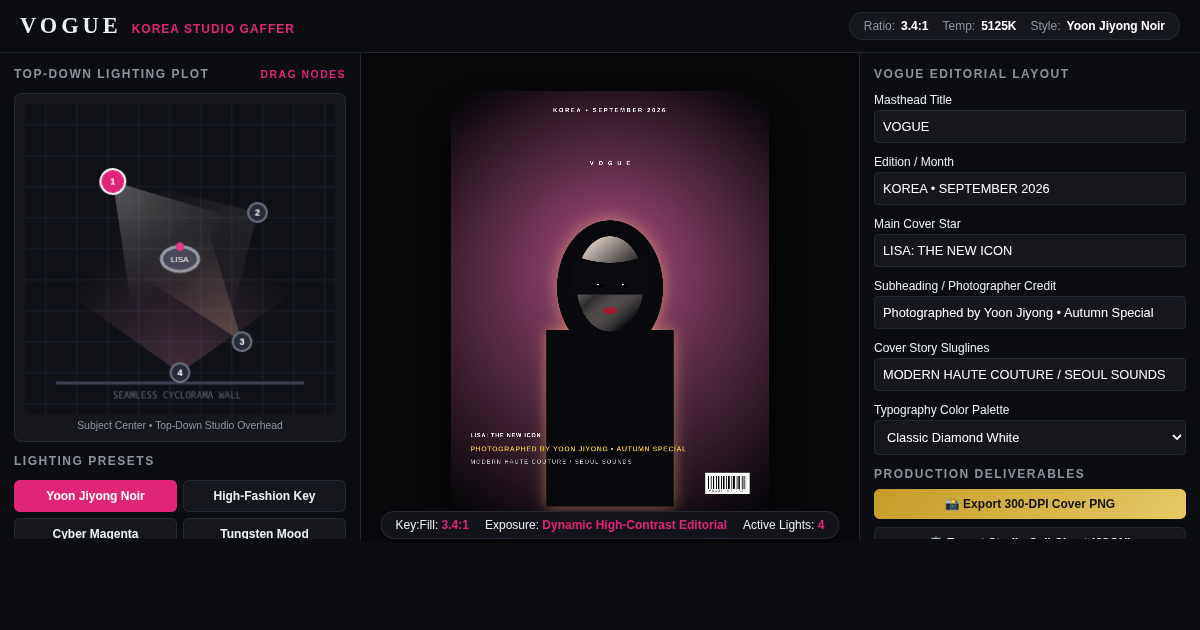Viewport: 1200px width, 630px height.
Task: Click the "SEAMLESS CYCLORAMA WALL" label
Action: [x=177, y=395]
